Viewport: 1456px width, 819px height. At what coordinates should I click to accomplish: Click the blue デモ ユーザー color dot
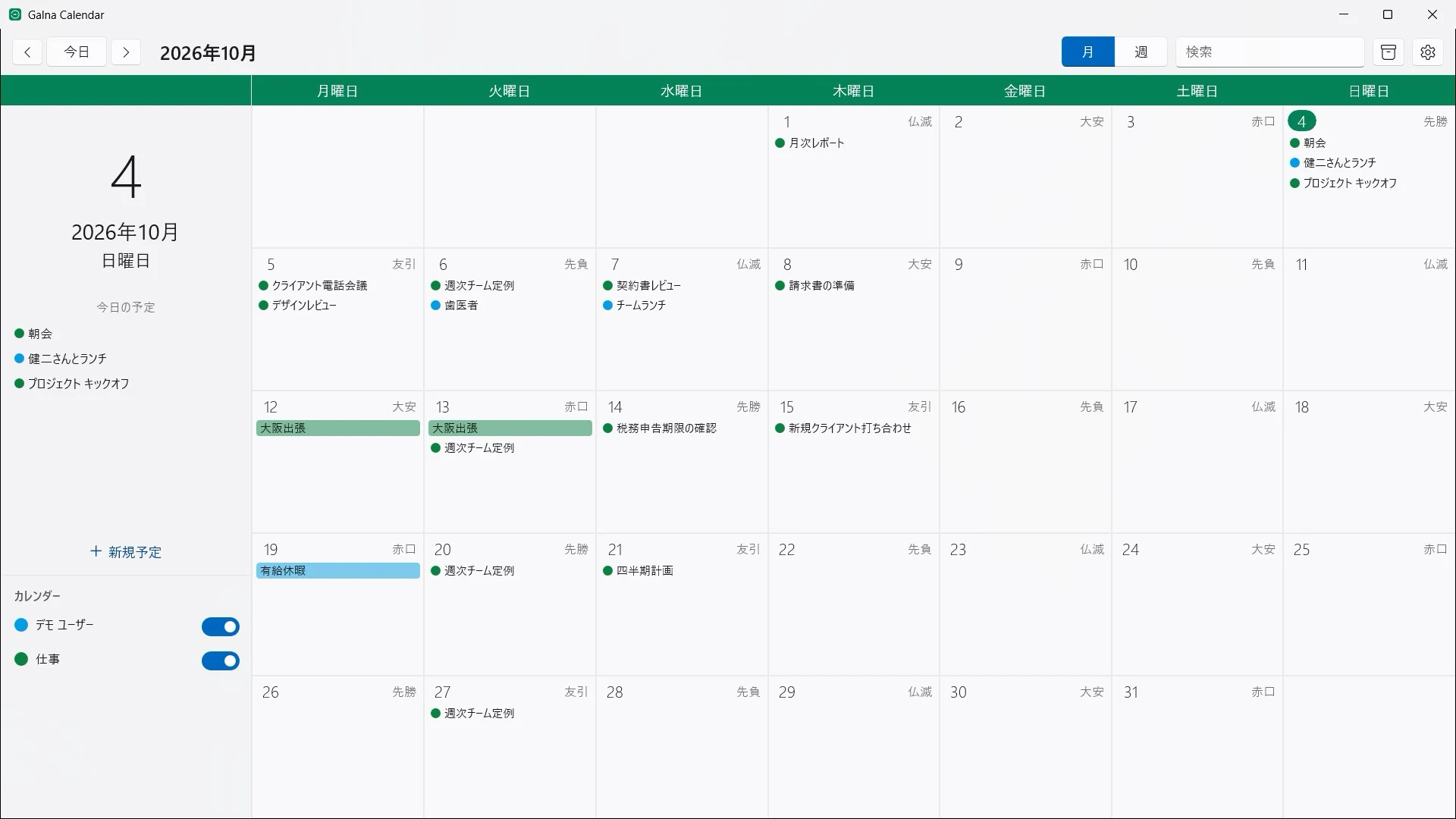point(21,625)
